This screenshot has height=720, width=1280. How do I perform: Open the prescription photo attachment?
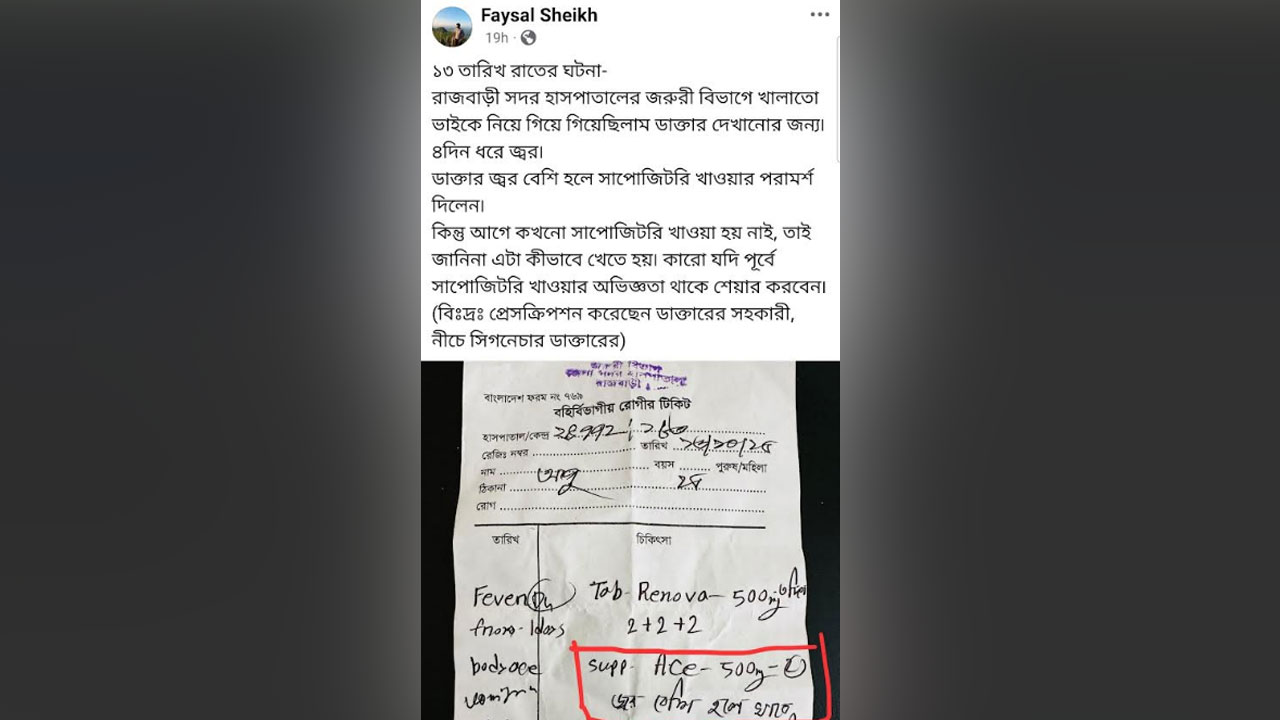point(630,540)
